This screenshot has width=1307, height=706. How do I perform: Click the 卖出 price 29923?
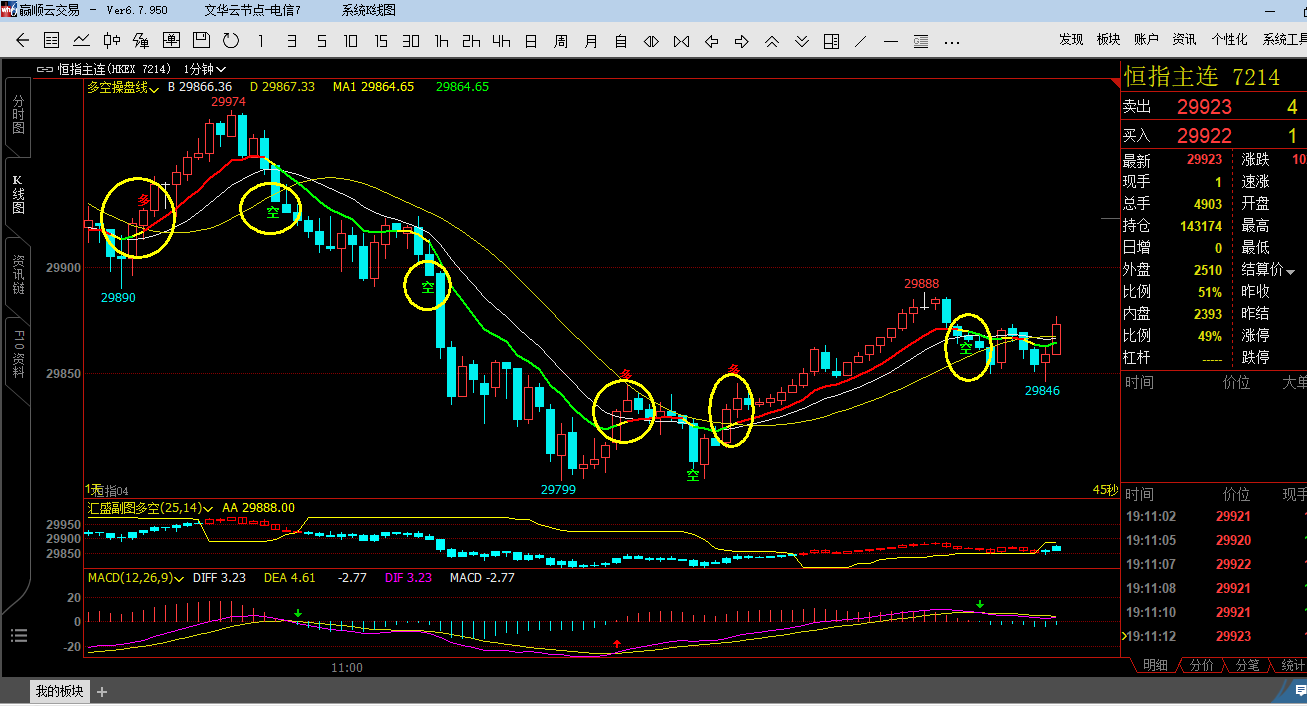click(1204, 107)
